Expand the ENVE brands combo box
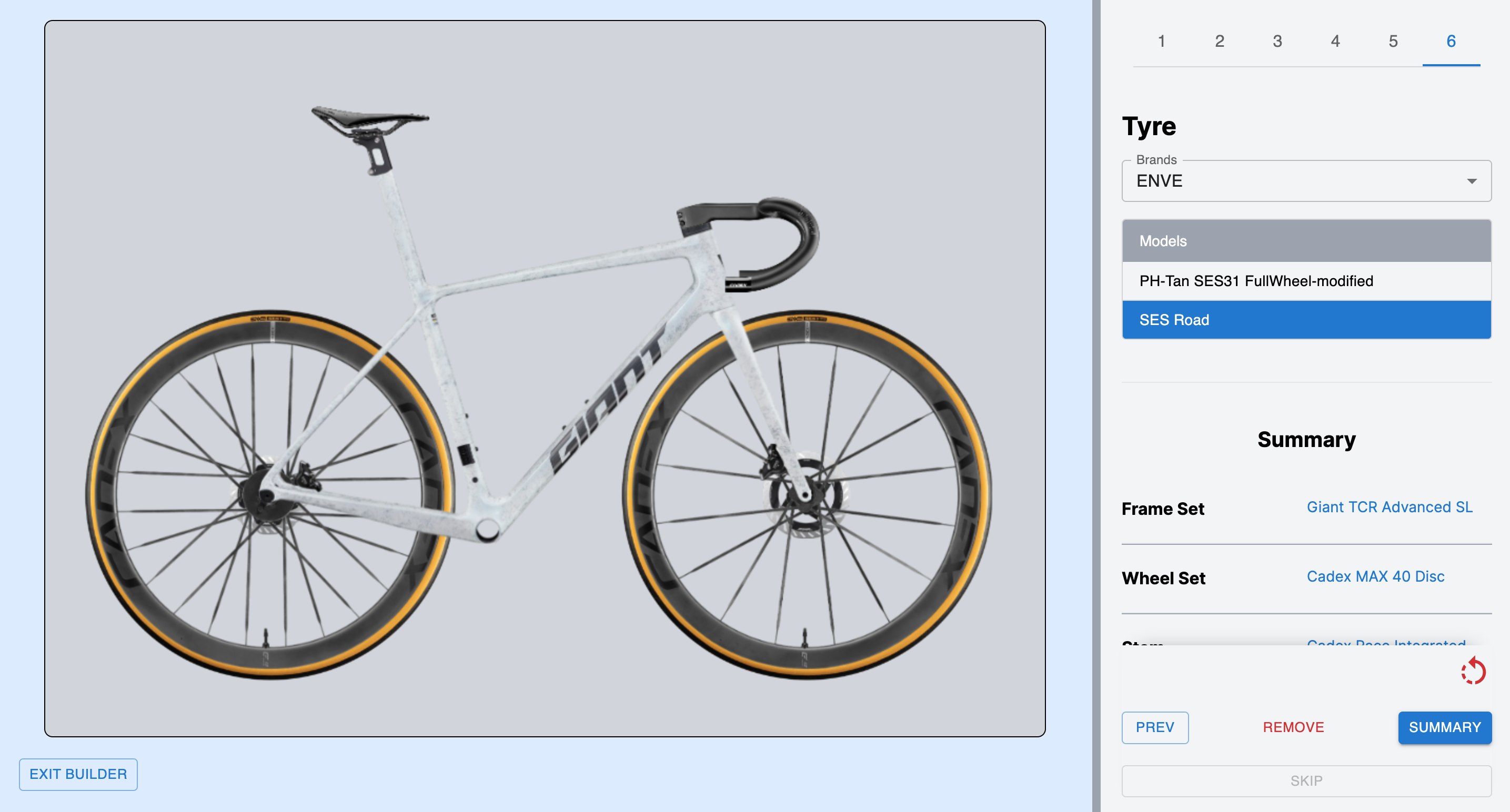The width and height of the screenshot is (1510, 812). tap(1306, 181)
